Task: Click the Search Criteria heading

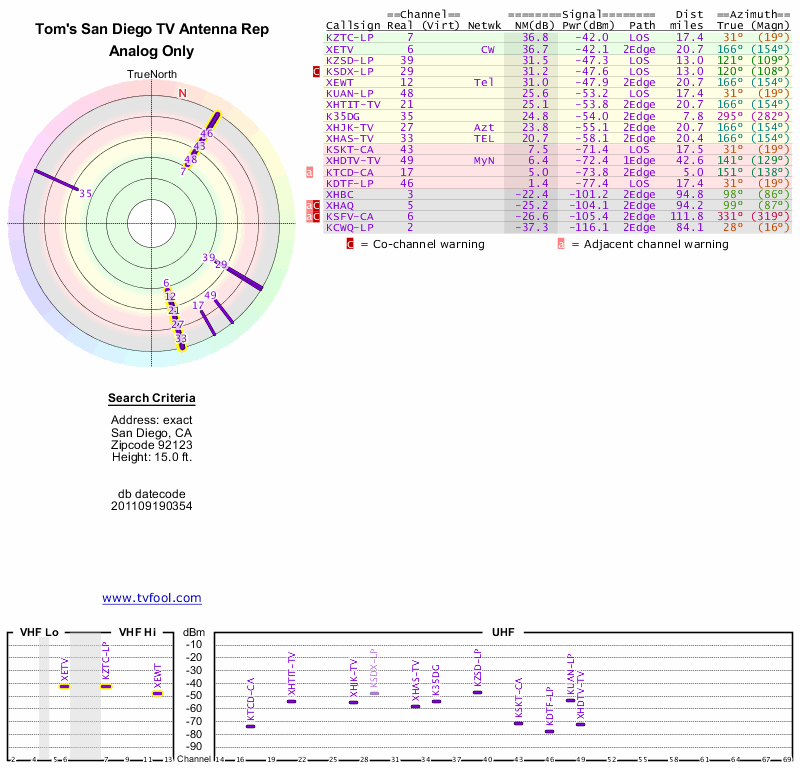Action: coord(152,400)
